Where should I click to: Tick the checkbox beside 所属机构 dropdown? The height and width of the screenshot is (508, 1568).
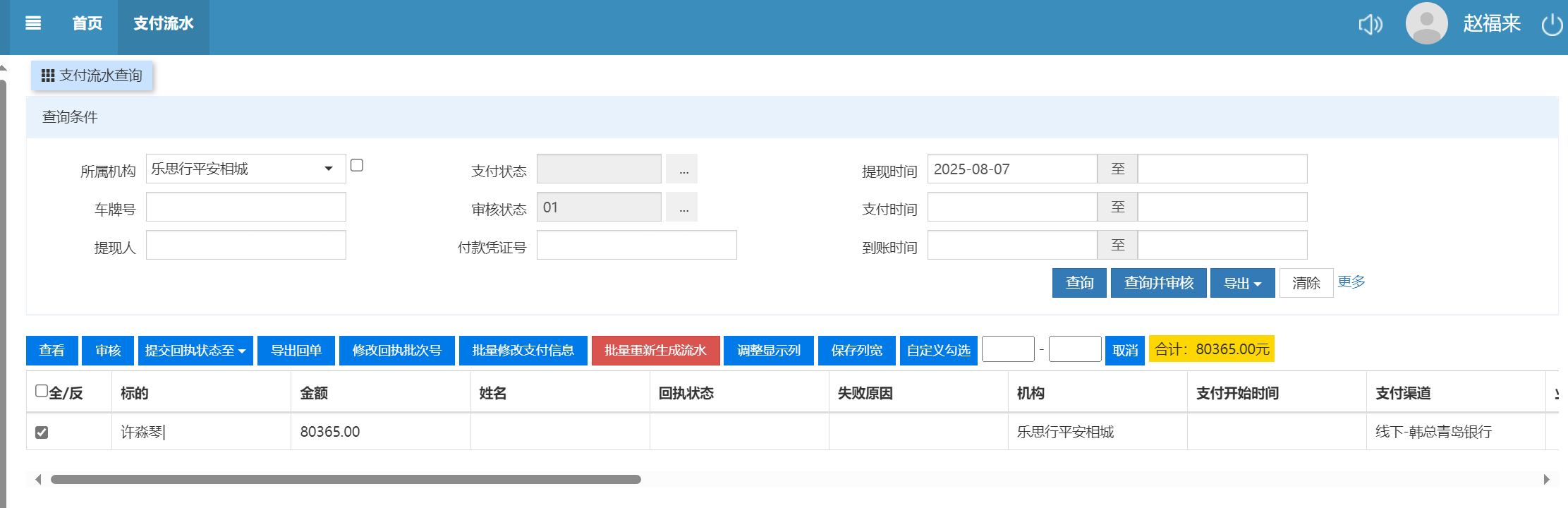(357, 165)
